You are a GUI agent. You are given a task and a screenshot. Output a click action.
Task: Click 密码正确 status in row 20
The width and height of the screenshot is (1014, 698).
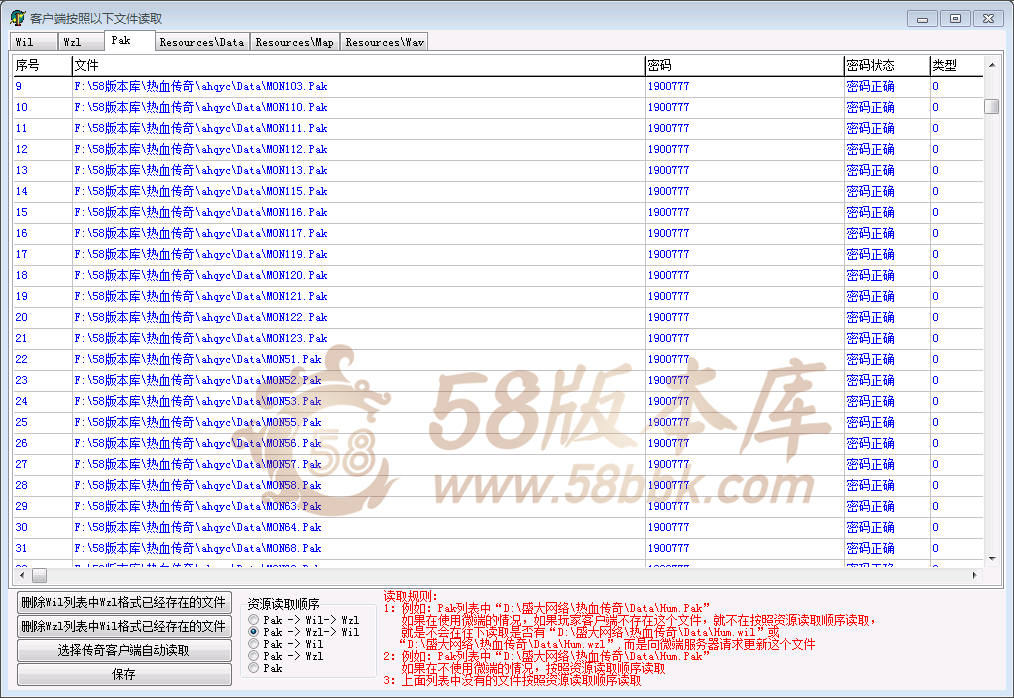point(870,318)
